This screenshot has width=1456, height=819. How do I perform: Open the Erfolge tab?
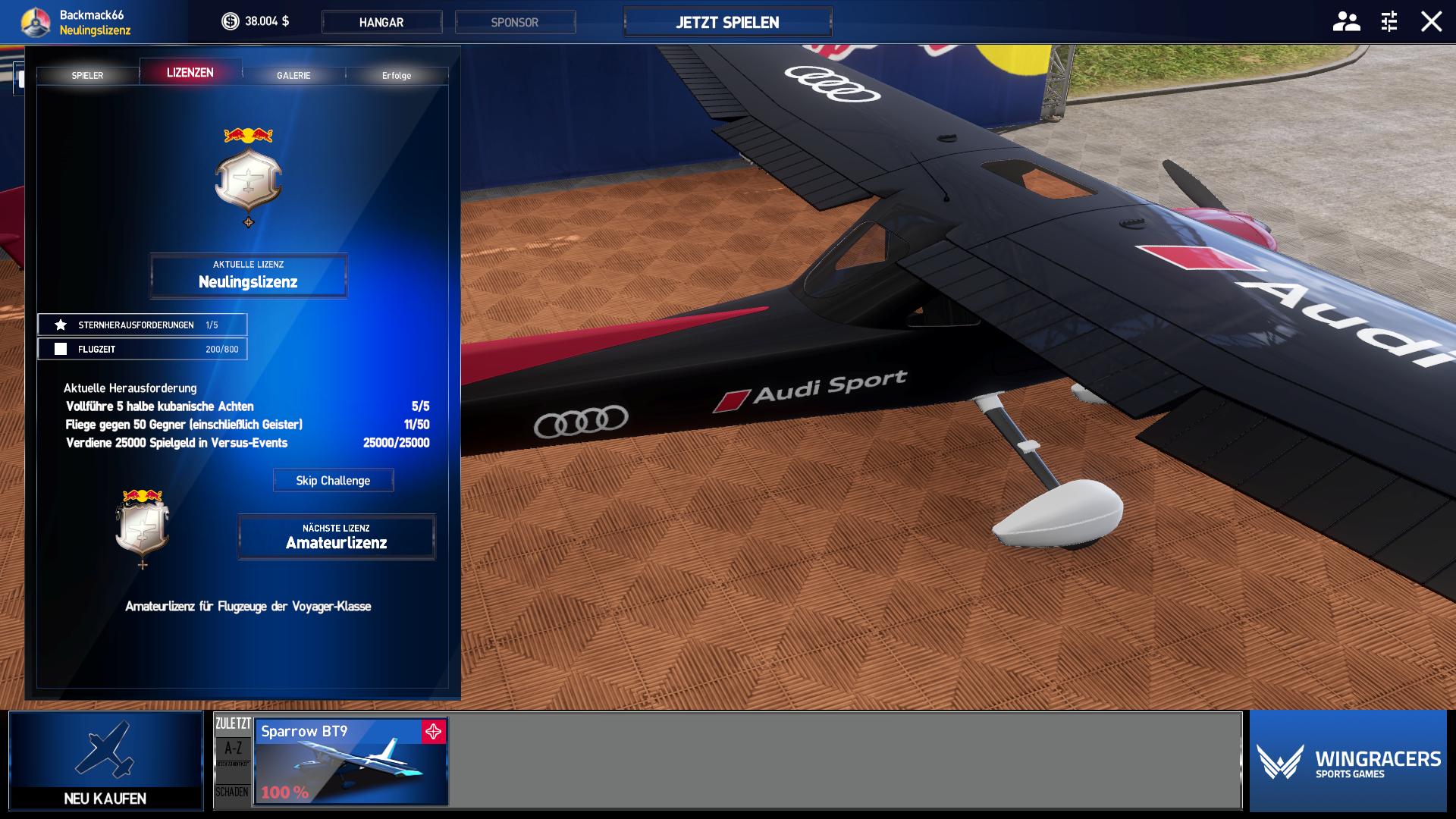click(397, 75)
